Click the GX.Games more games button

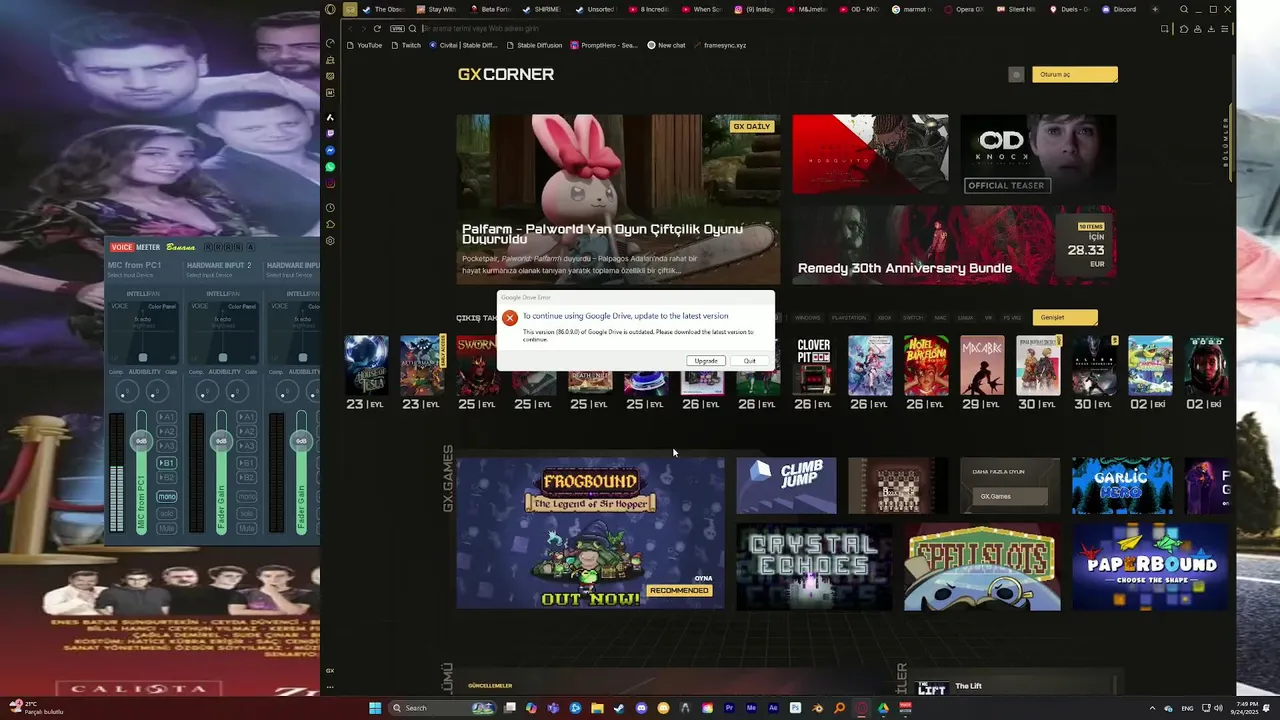tap(1009, 496)
